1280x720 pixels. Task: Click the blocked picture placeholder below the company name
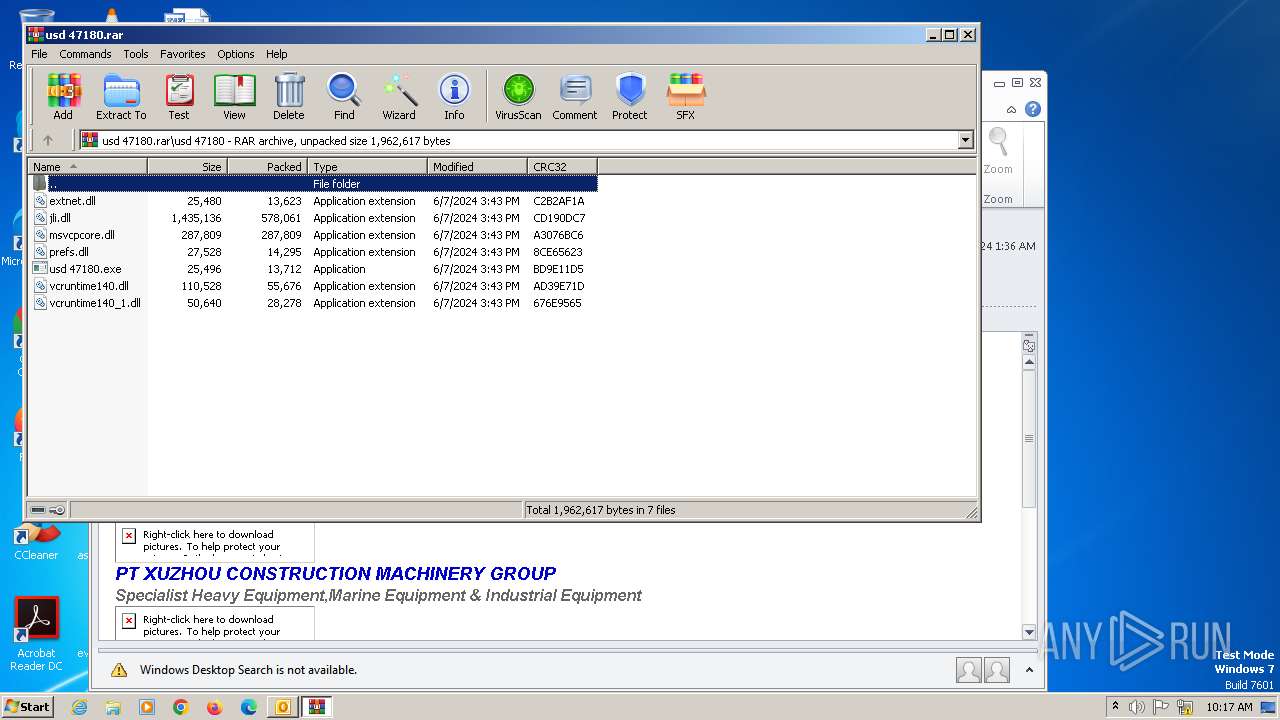pos(214,624)
